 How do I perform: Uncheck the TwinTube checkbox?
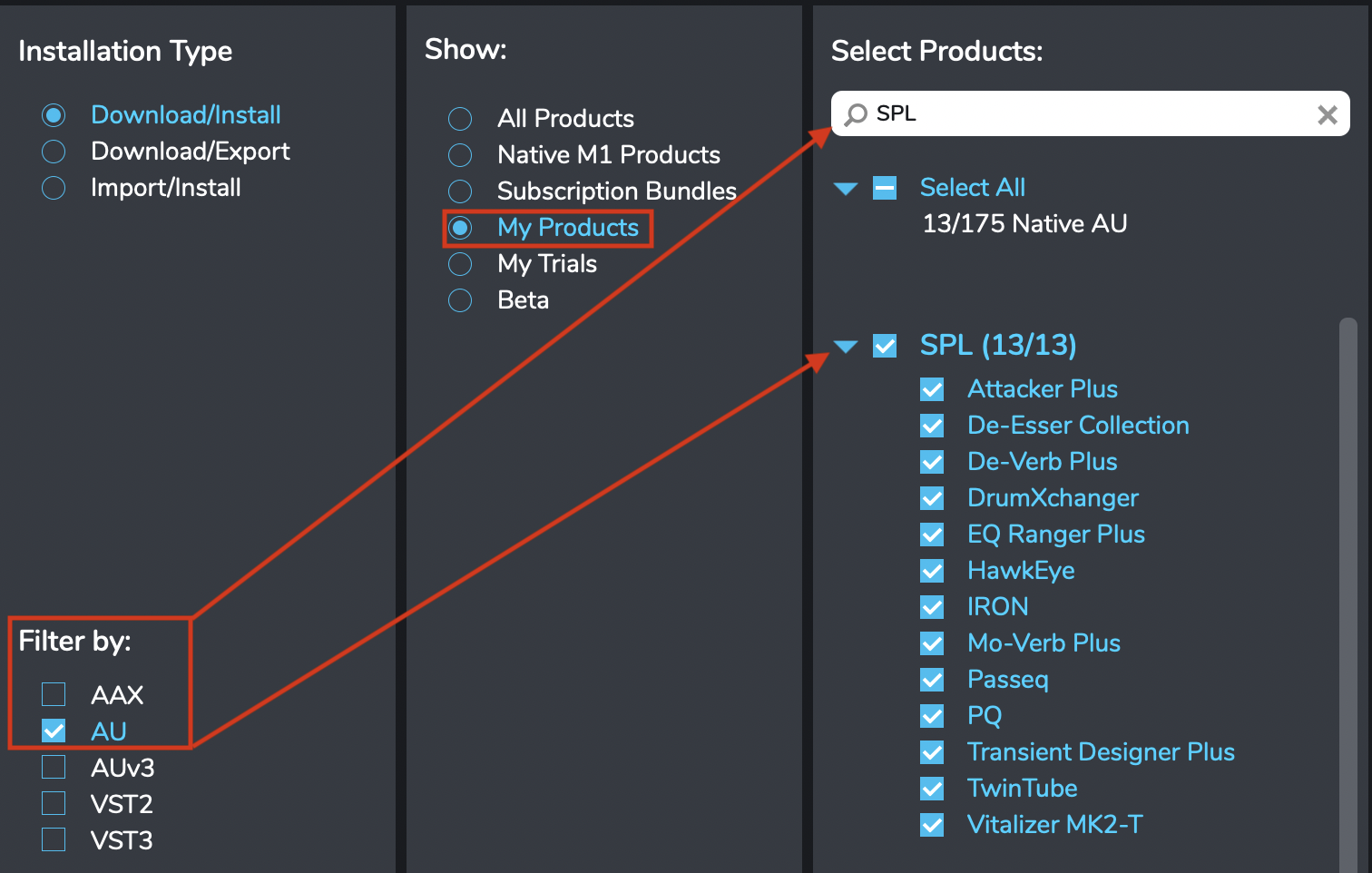point(932,789)
